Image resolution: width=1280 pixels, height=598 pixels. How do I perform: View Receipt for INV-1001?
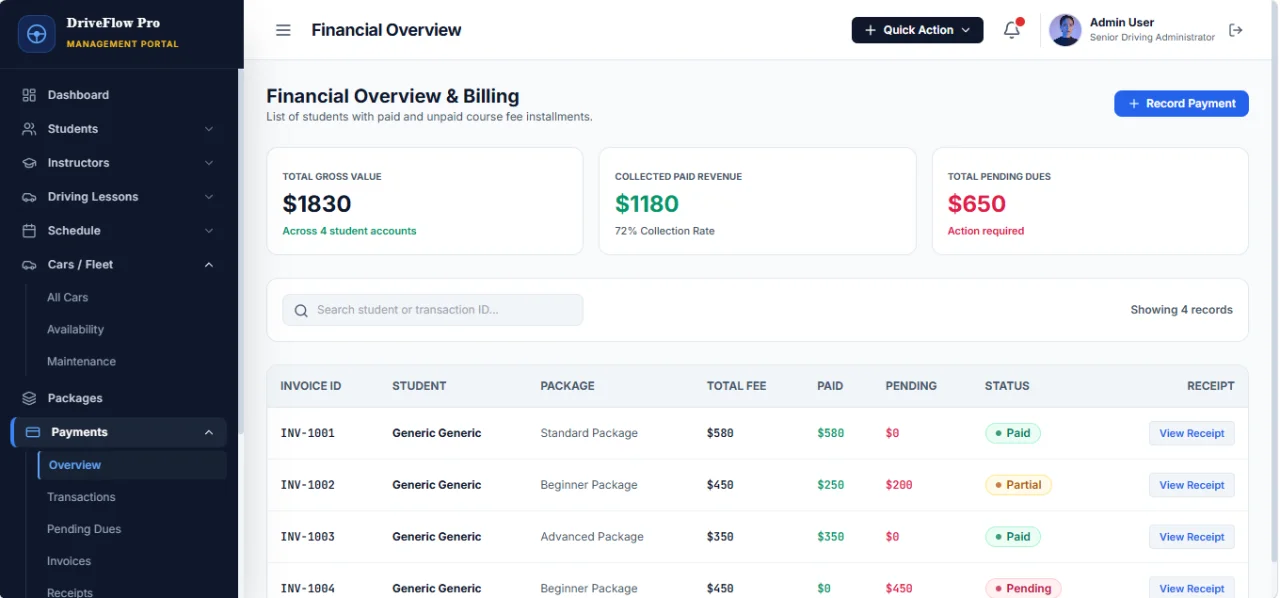tap(1191, 433)
